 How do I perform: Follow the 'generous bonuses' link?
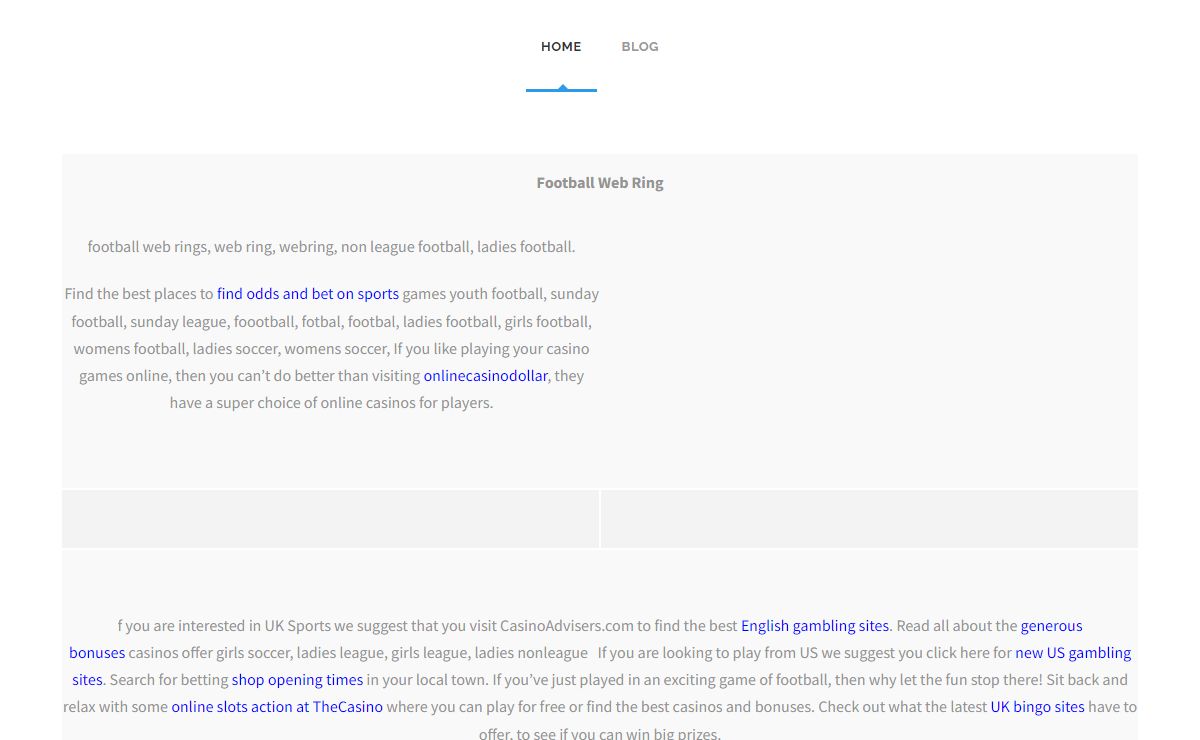tap(1051, 626)
